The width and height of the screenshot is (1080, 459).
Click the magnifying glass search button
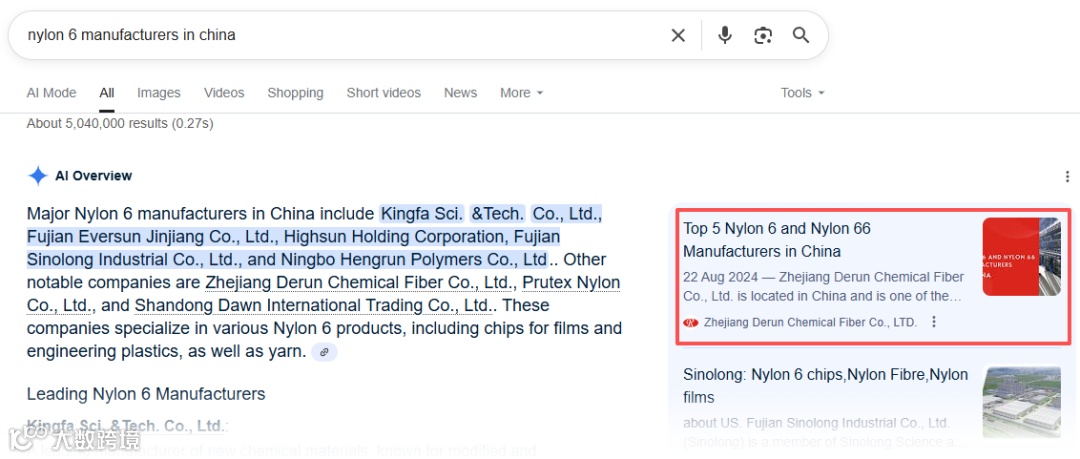(x=801, y=36)
